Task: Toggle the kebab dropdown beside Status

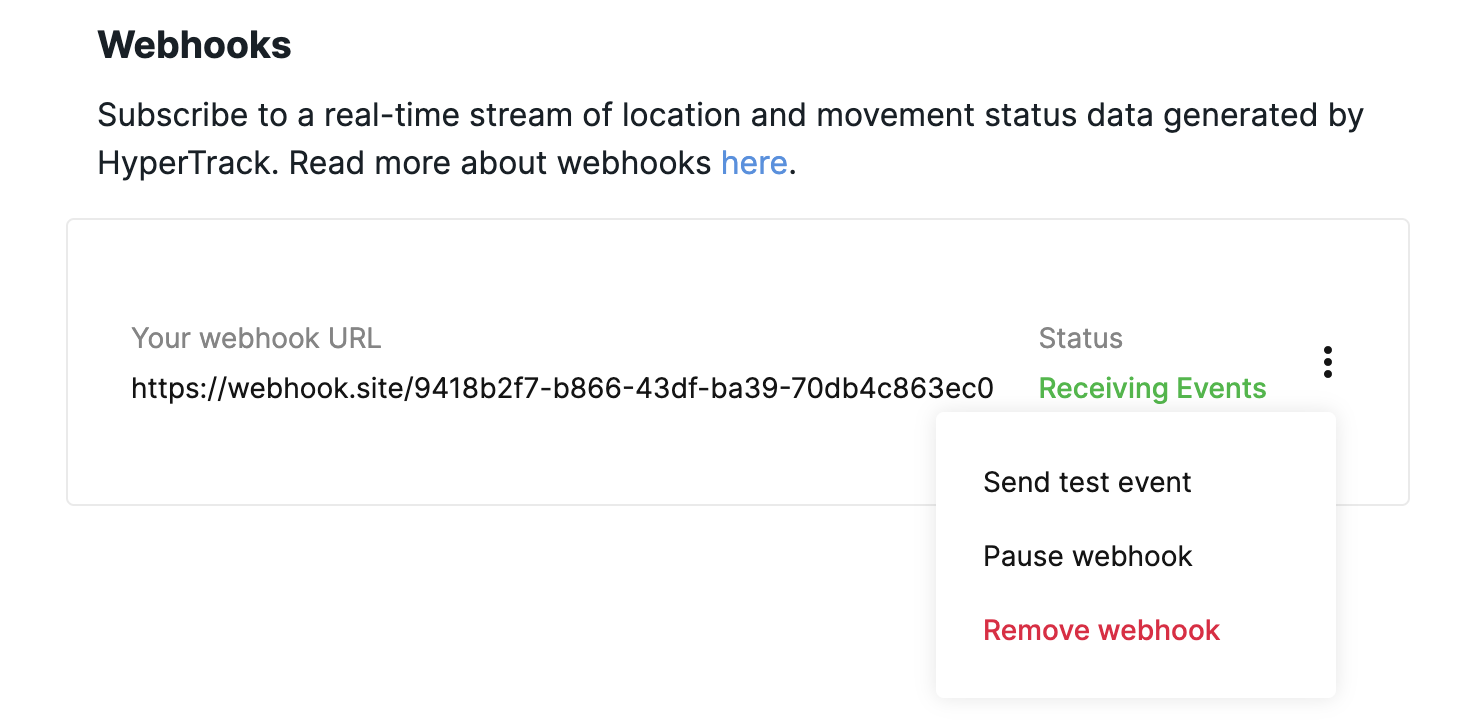Action: (1327, 362)
